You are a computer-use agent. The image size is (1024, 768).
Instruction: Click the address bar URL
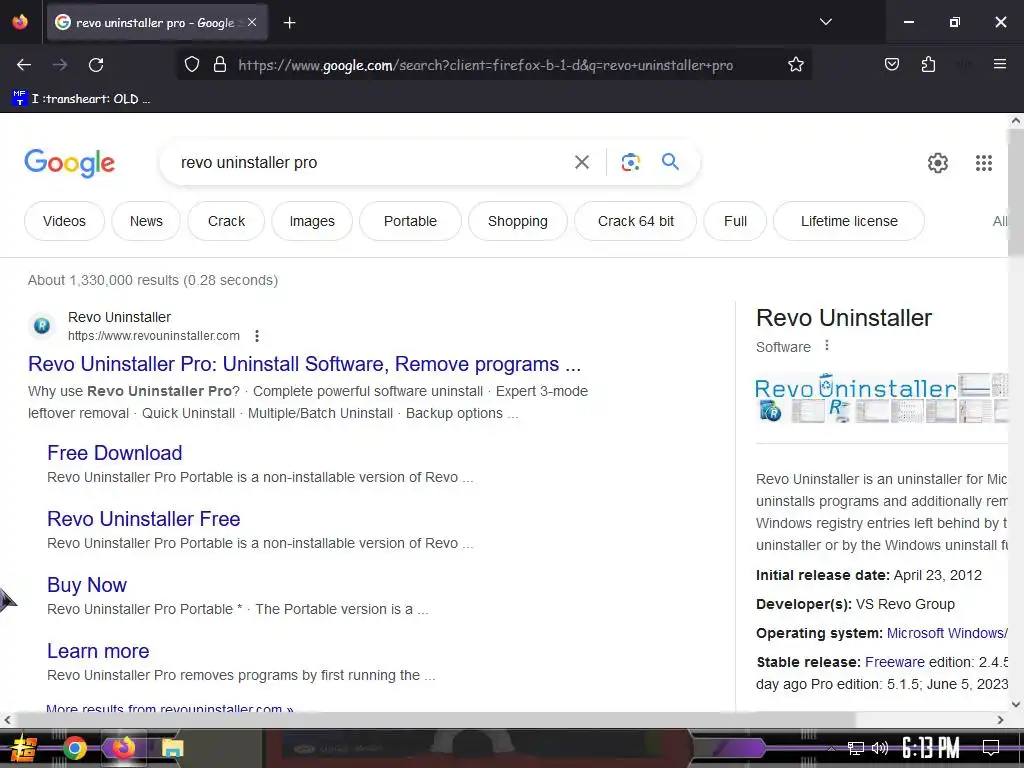485,65
